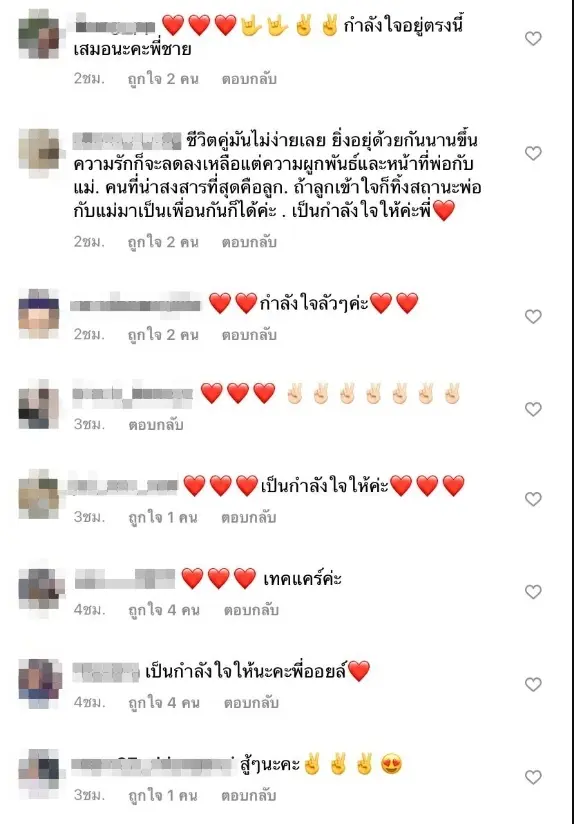The height and width of the screenshot is (824, 574).
Task: Open username of the สู้ๆนะคะ commenter
Action: [x=152, y=765]
